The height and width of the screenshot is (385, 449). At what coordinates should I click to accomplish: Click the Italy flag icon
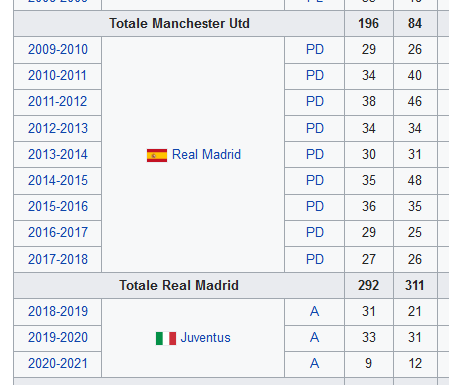(x=166, y=338)
